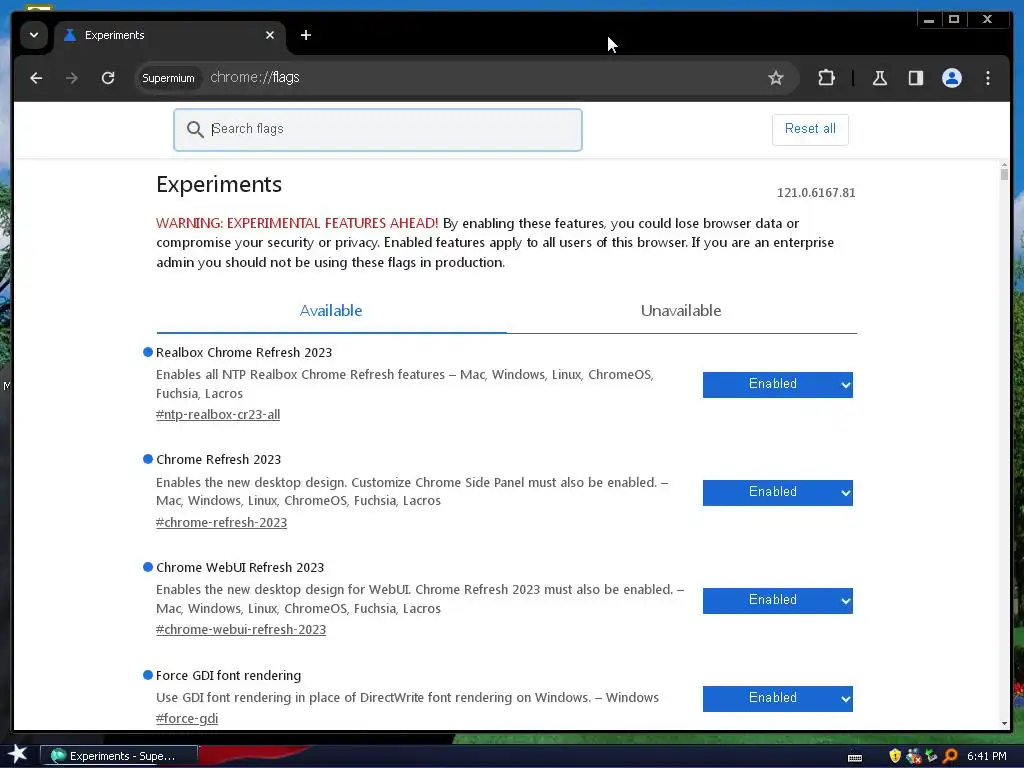Viewport: 1024px width, 768px height.
Task: Click the vertical scrollbar thumb
Action: [1004, 174]
